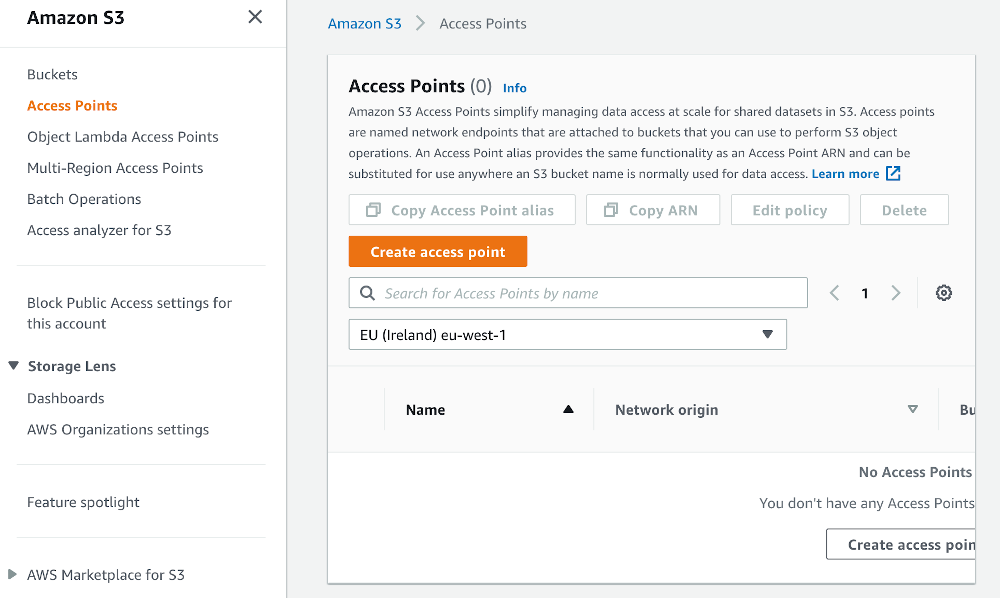Click the Learn more external link icon

(x=893, y=174)
